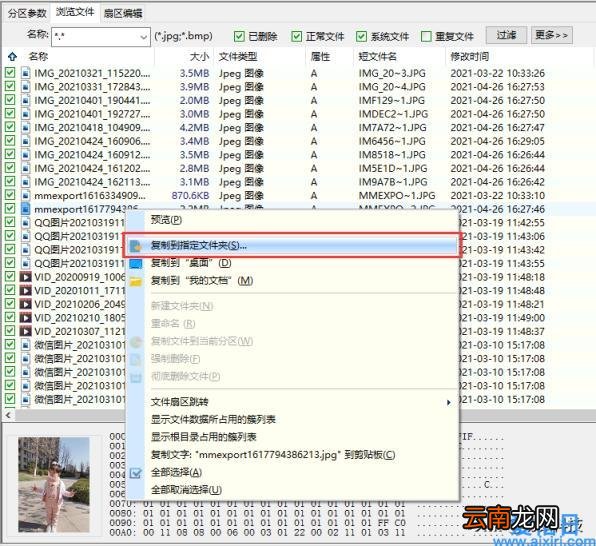596x546 pixels.
Task: Uncheck IMG_20210424_161202 file row checkbox
Action: coord(10,168)
